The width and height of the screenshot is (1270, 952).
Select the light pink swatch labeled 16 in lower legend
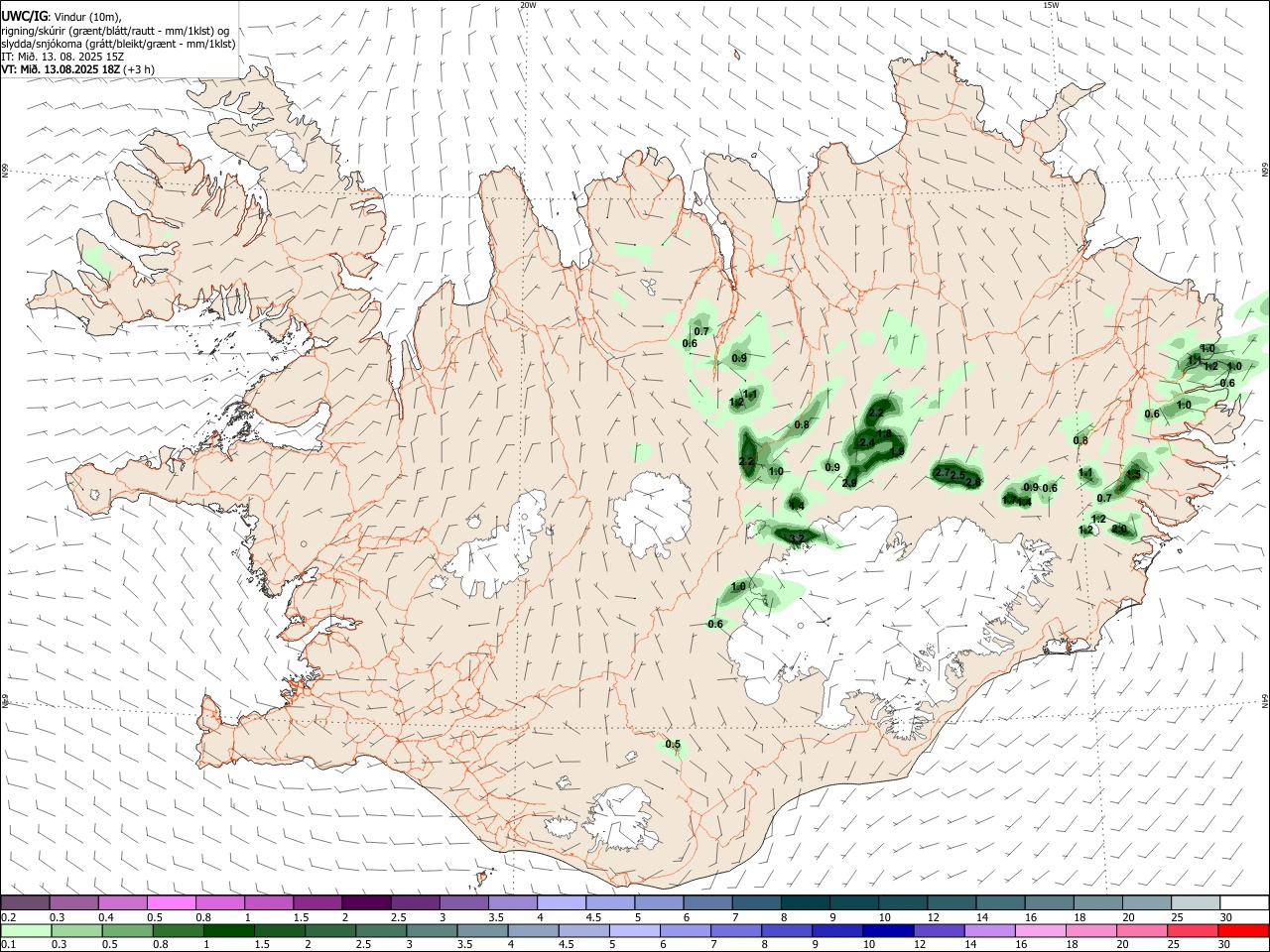pos(1041,931)
